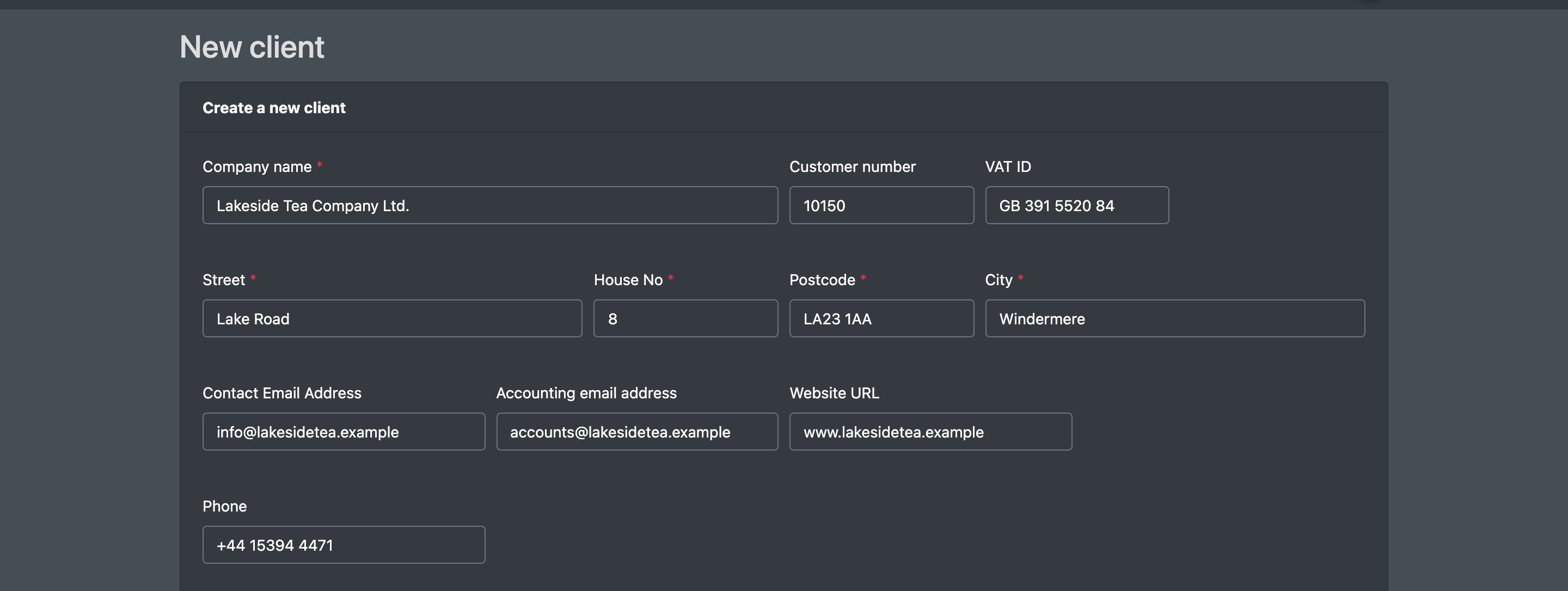Select the Accounting email address field
The image size is (1568, 591).
[x=638, y=432]
